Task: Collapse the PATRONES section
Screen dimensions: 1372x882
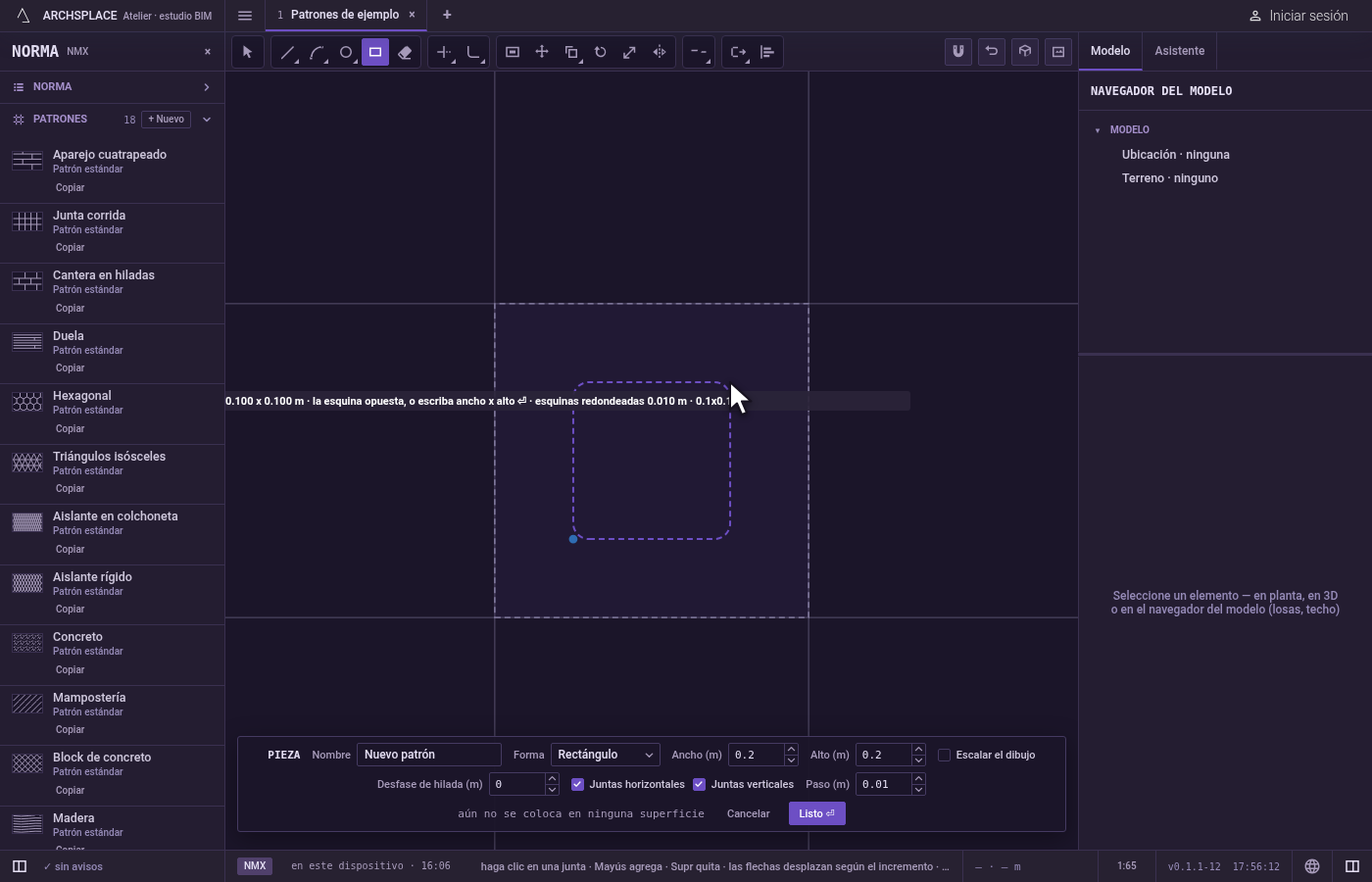Action: click(x=207, y=120)
